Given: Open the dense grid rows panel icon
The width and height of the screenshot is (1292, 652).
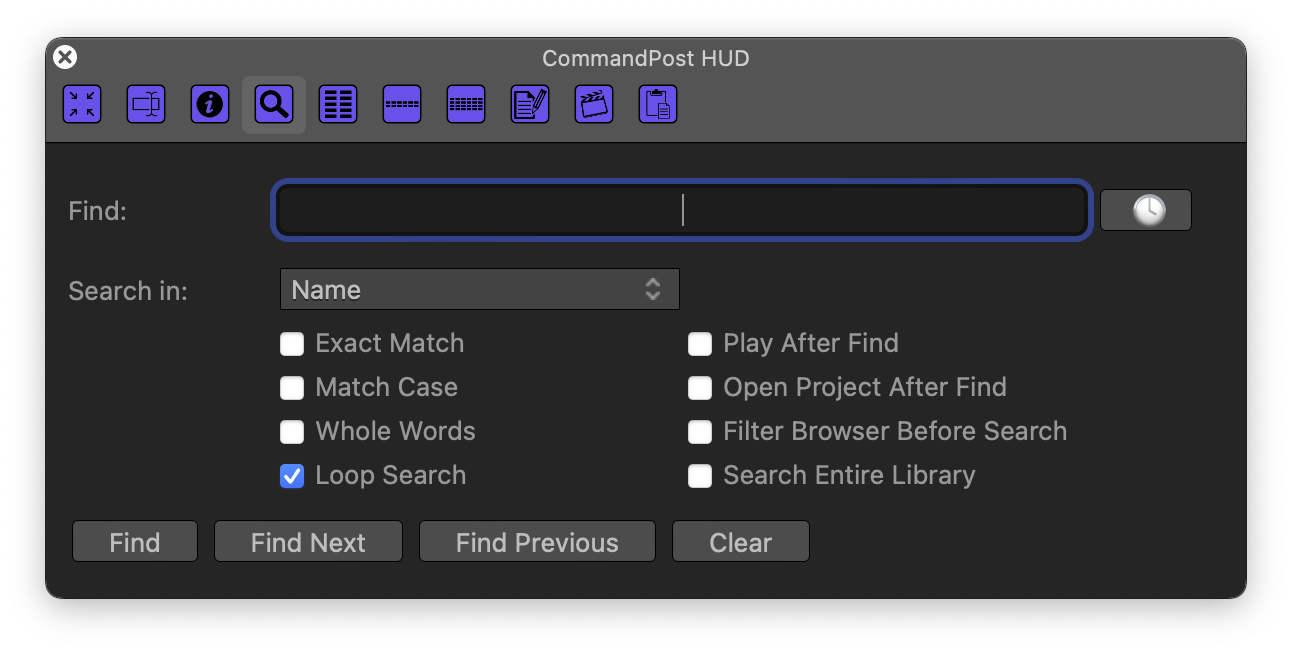Looking at the screenshot, I should tap(466, 104).
